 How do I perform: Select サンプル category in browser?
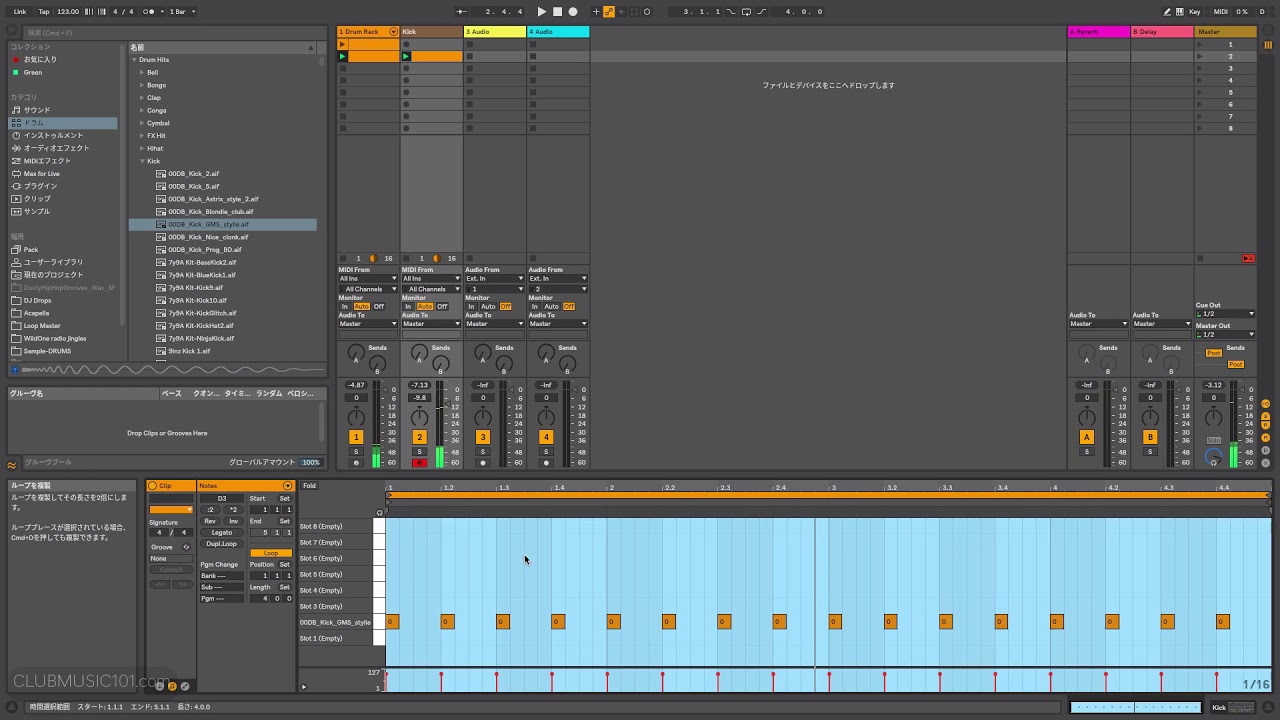pyautogui.click(x=37, y=211)
